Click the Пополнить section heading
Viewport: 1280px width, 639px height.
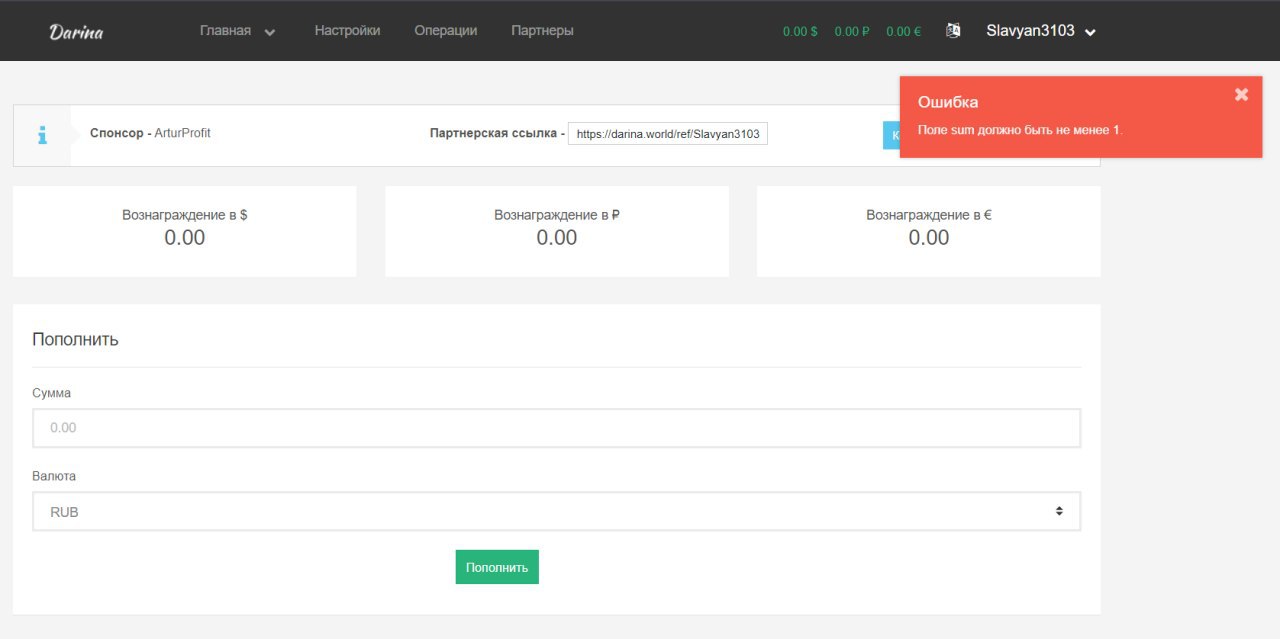tap(75, 339)
